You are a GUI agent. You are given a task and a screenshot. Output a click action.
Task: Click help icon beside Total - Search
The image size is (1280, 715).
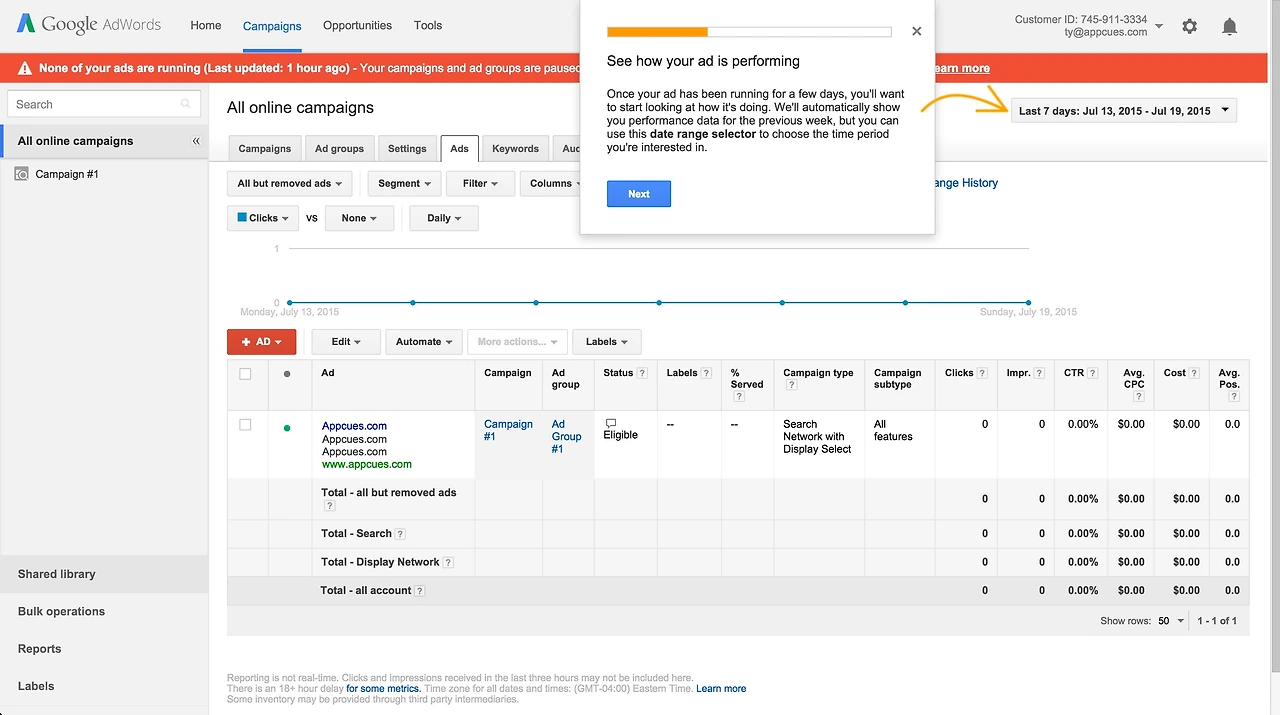[x=400, y=534]
